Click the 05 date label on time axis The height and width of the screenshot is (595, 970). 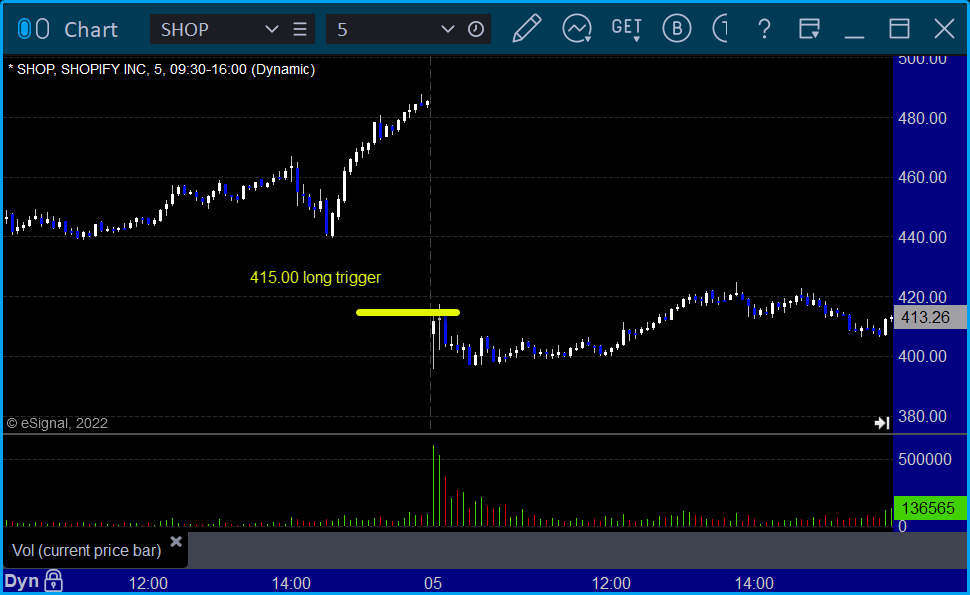point(433,583)
